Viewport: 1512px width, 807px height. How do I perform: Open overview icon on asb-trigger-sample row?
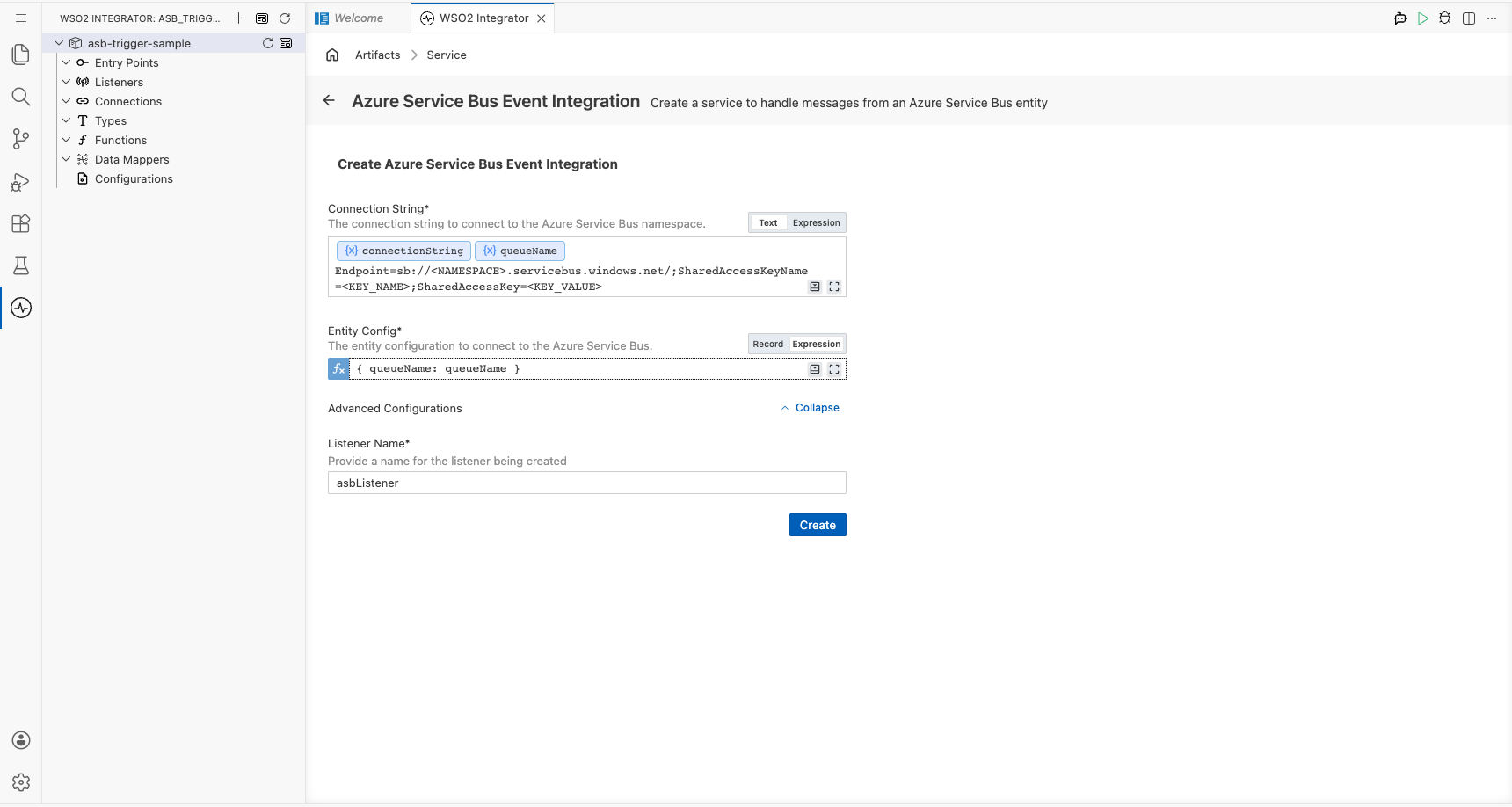pyautogui.click(x=286, y=43)
